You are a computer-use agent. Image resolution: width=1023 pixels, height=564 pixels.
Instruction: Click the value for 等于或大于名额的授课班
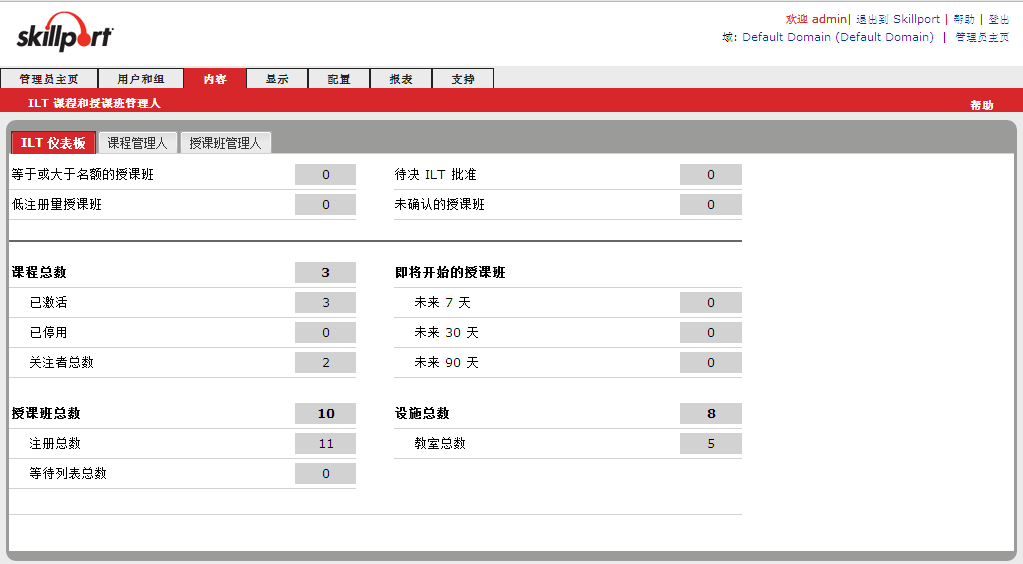(326, 174)
